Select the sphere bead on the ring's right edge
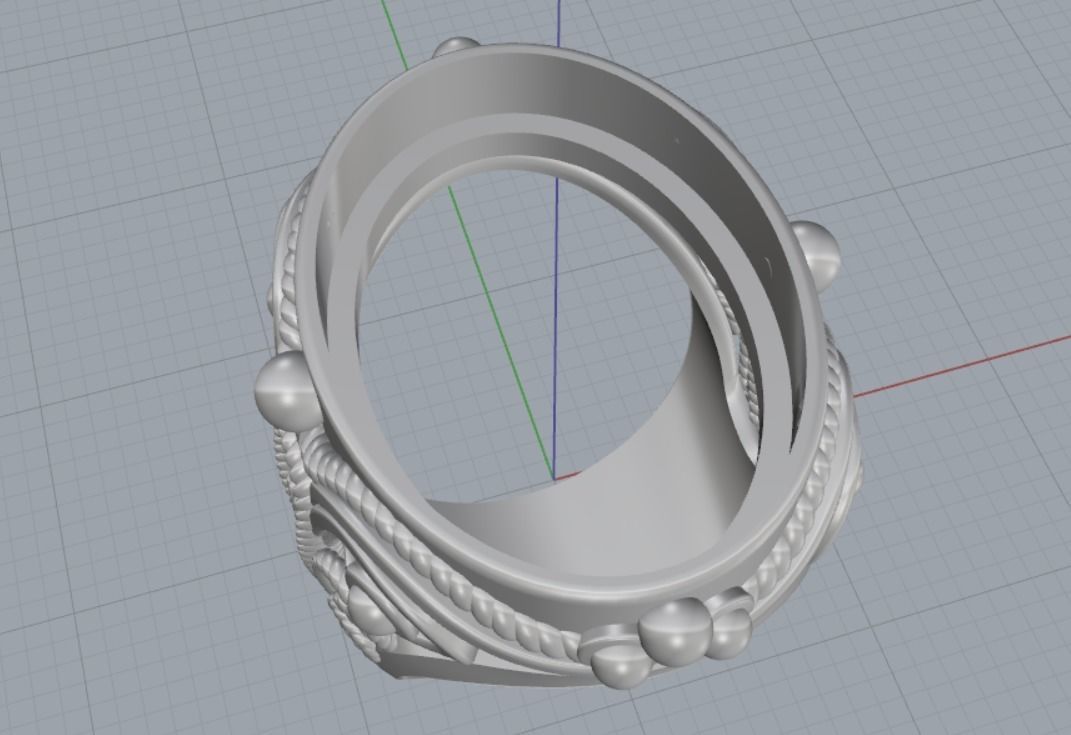 pyautogui.click(x=816, y=254)
